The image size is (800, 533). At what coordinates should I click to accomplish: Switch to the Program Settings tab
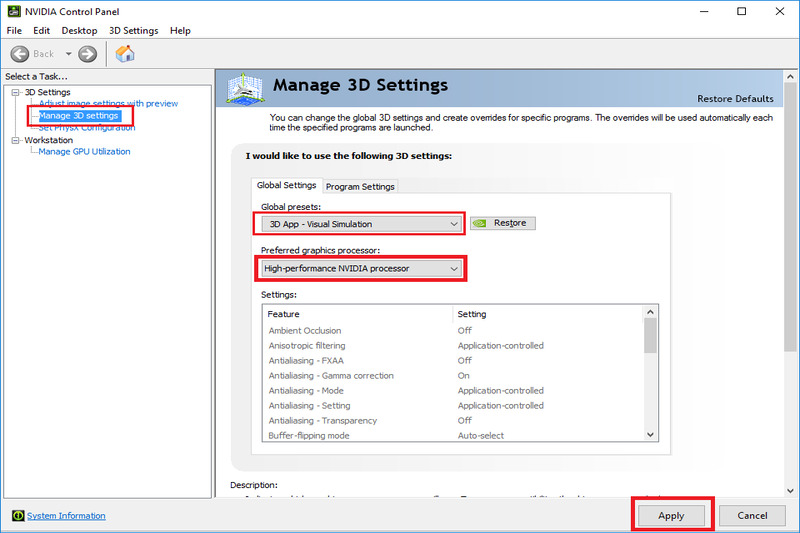pyautogui.click(x=360, y=186)
